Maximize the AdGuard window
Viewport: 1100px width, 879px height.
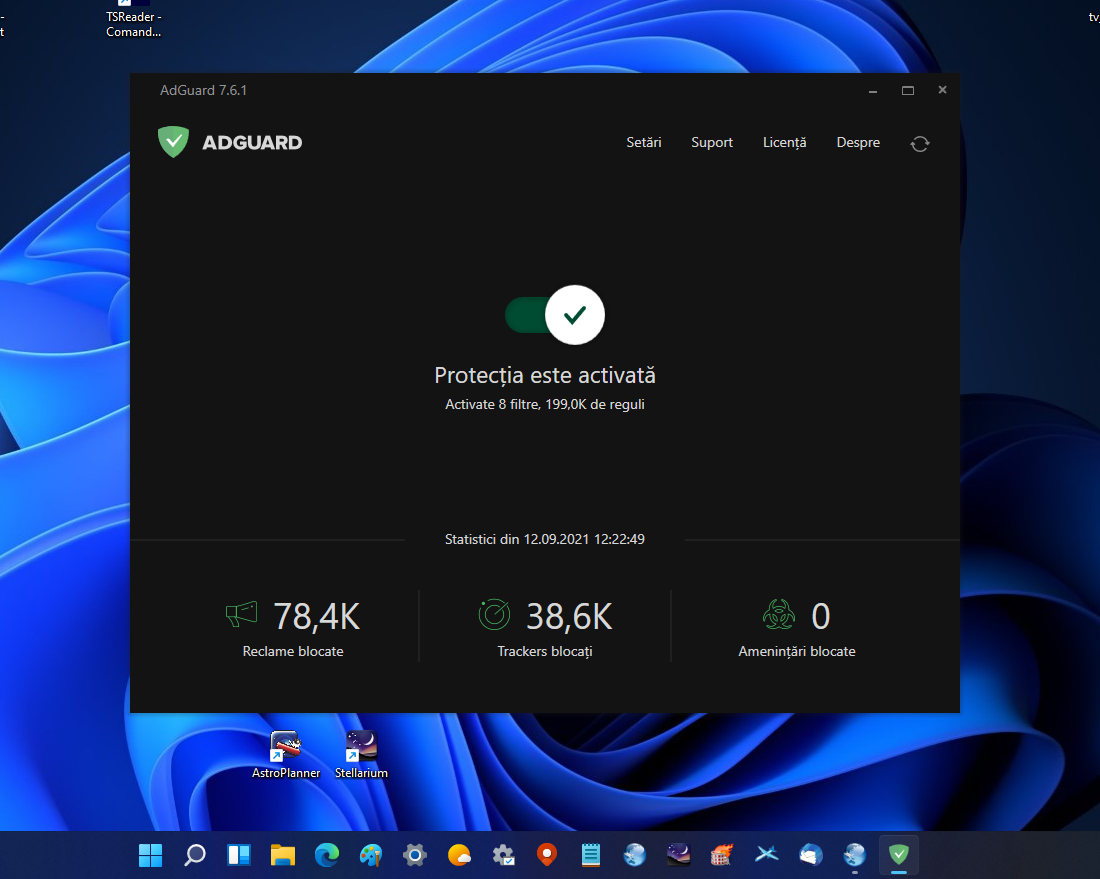(x=908, y=90)
